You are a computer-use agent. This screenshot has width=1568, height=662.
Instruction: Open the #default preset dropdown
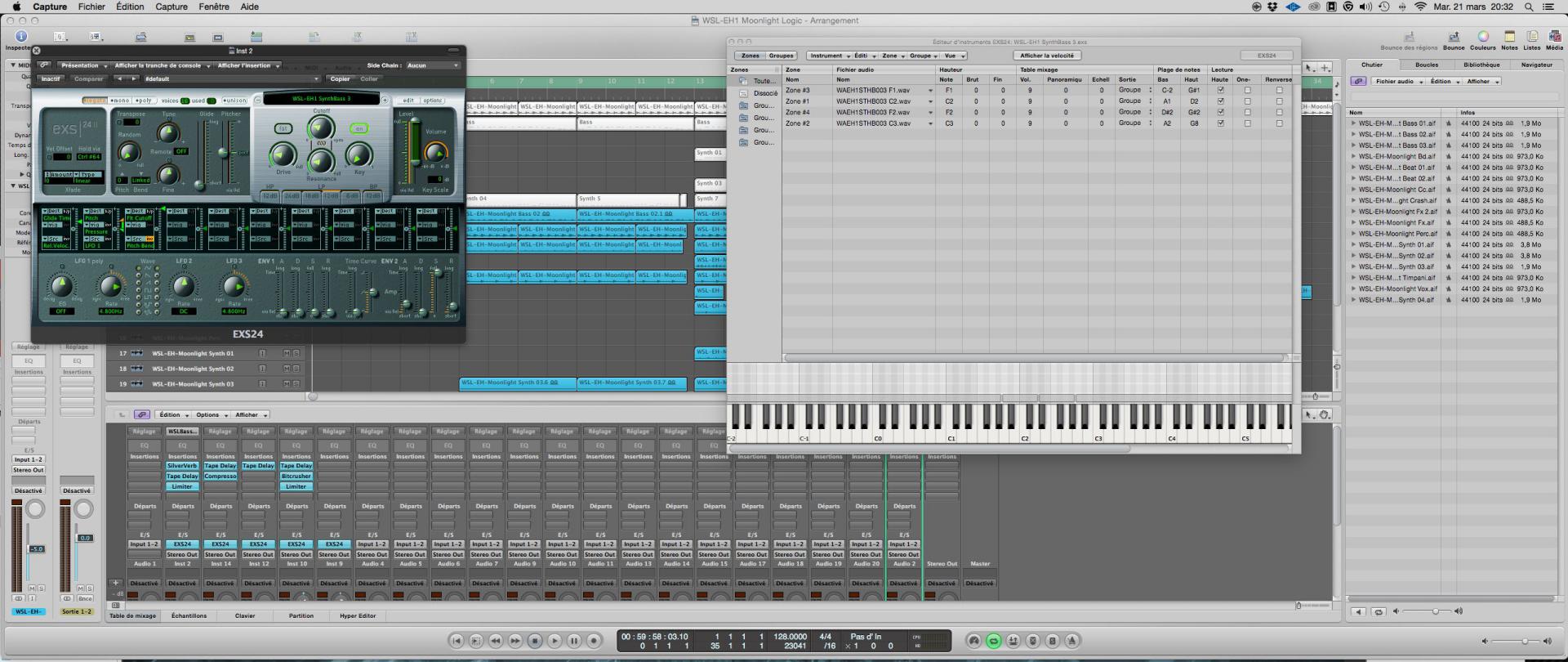click(232, 79)
